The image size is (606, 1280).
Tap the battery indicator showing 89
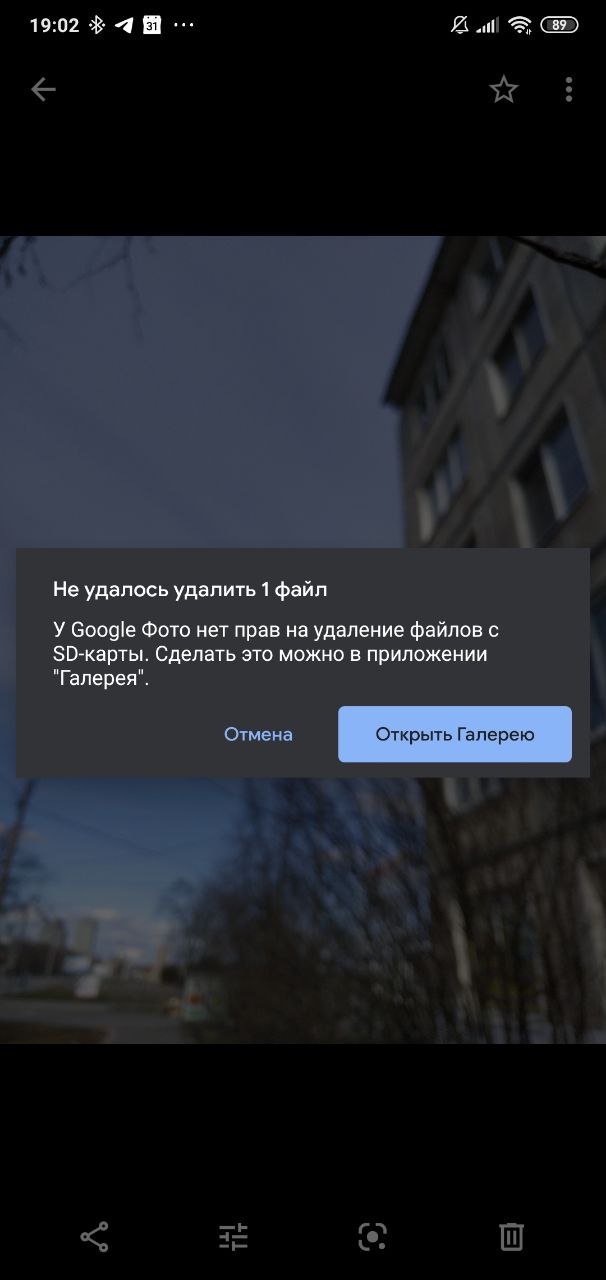(x=559, y=25)
